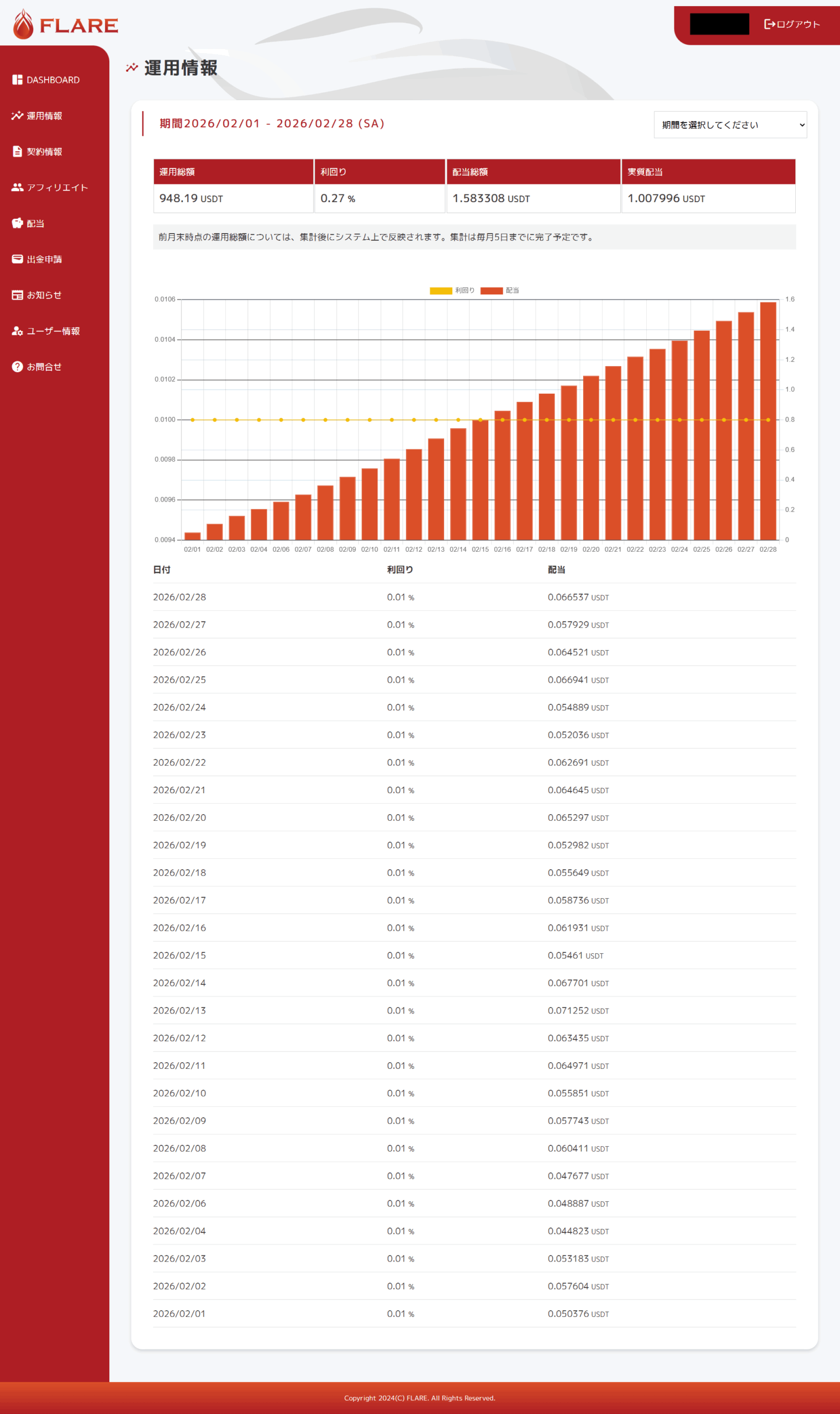Select the お知らせ sidebar link
840x1414 pixels.
click(44, 295)
